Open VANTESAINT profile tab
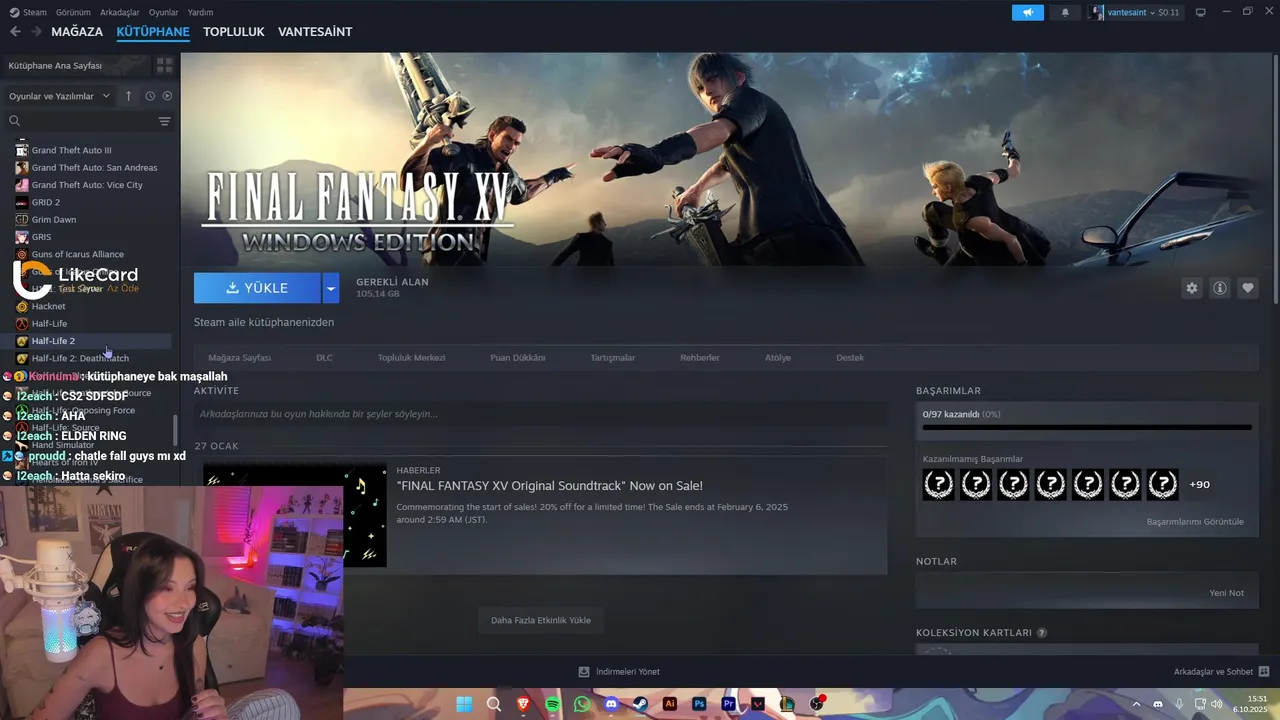 coord(315,32)
